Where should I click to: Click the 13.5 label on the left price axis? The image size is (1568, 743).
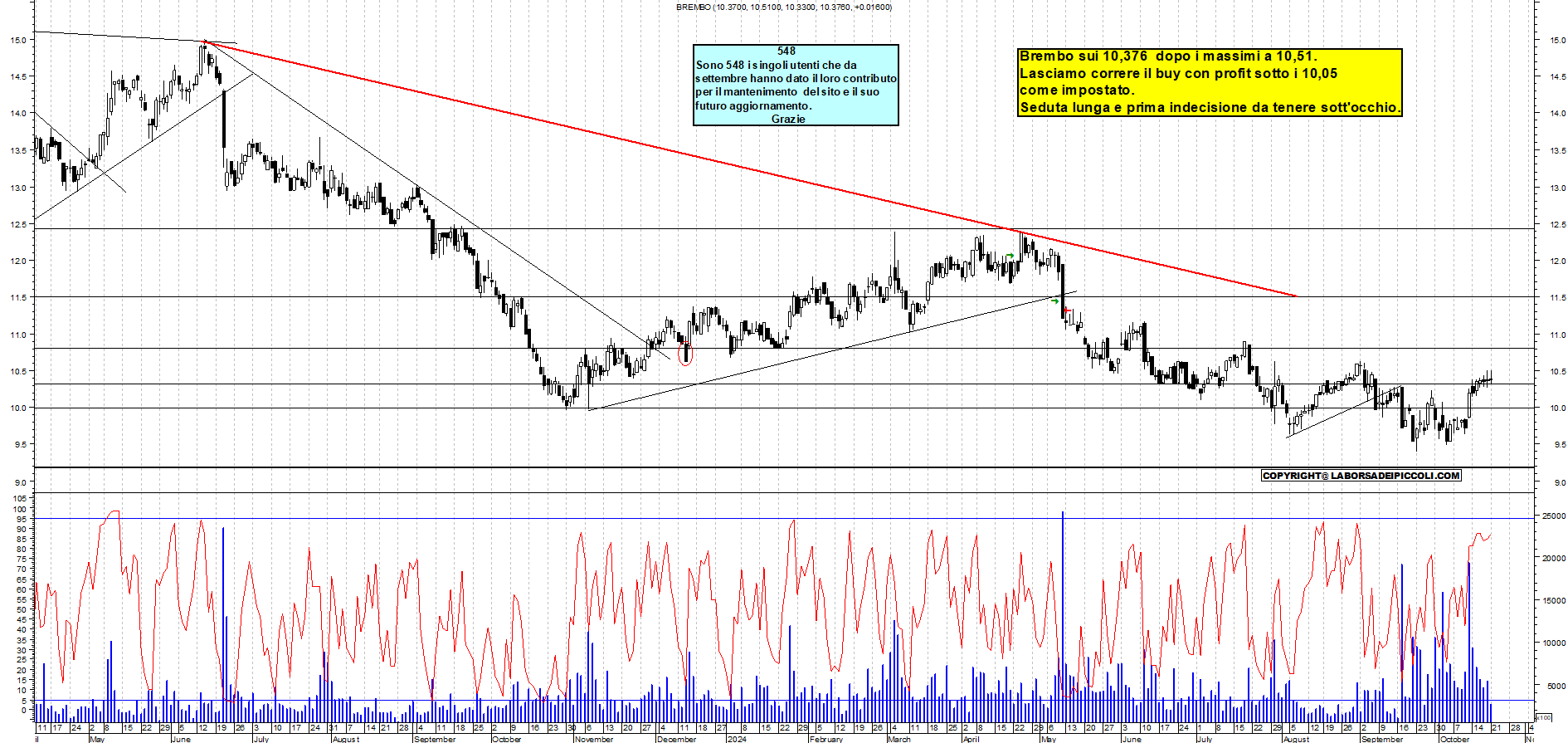coord(19,151)
